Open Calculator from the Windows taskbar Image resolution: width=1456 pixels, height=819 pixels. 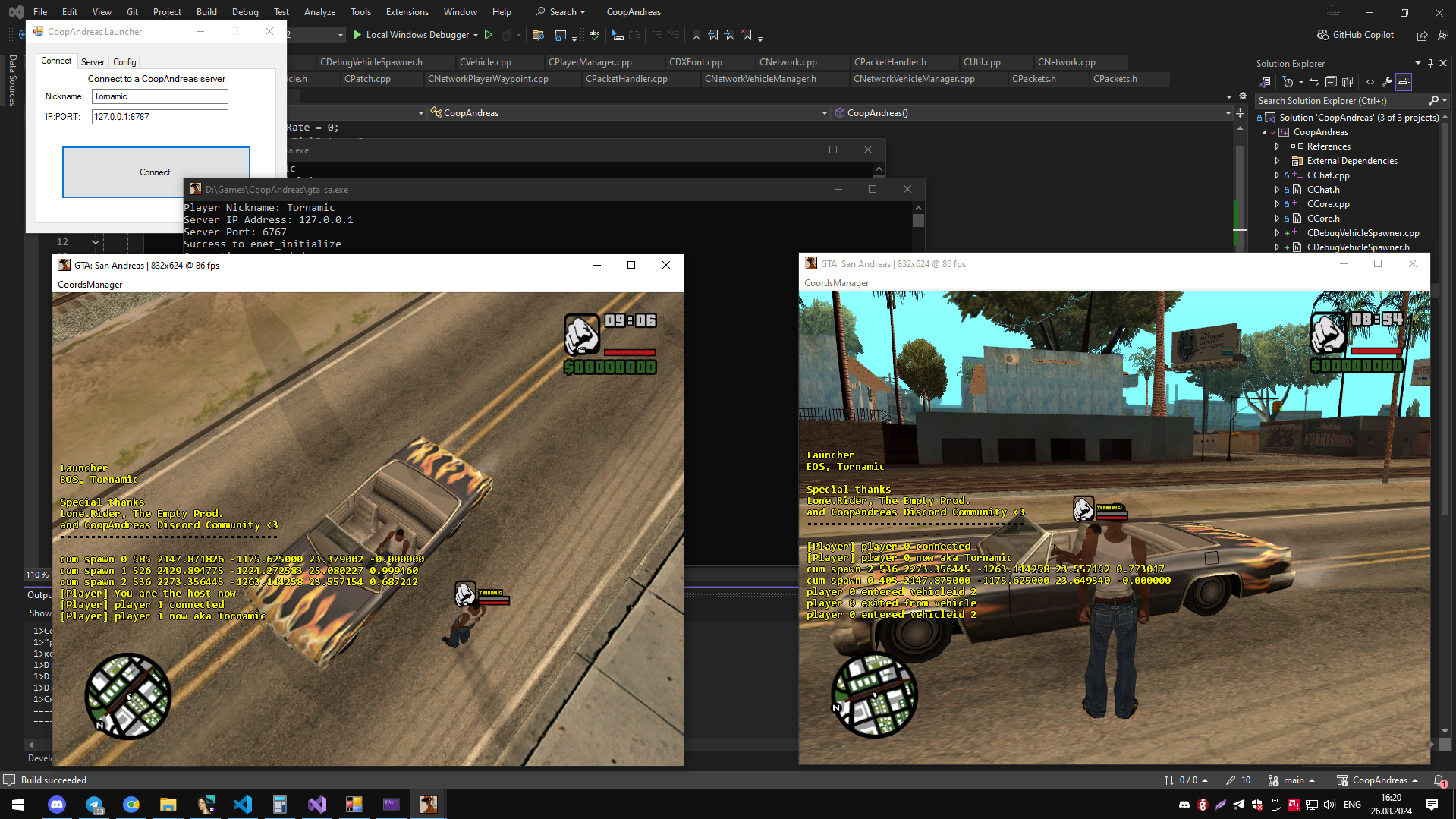(x=280, y=804)
